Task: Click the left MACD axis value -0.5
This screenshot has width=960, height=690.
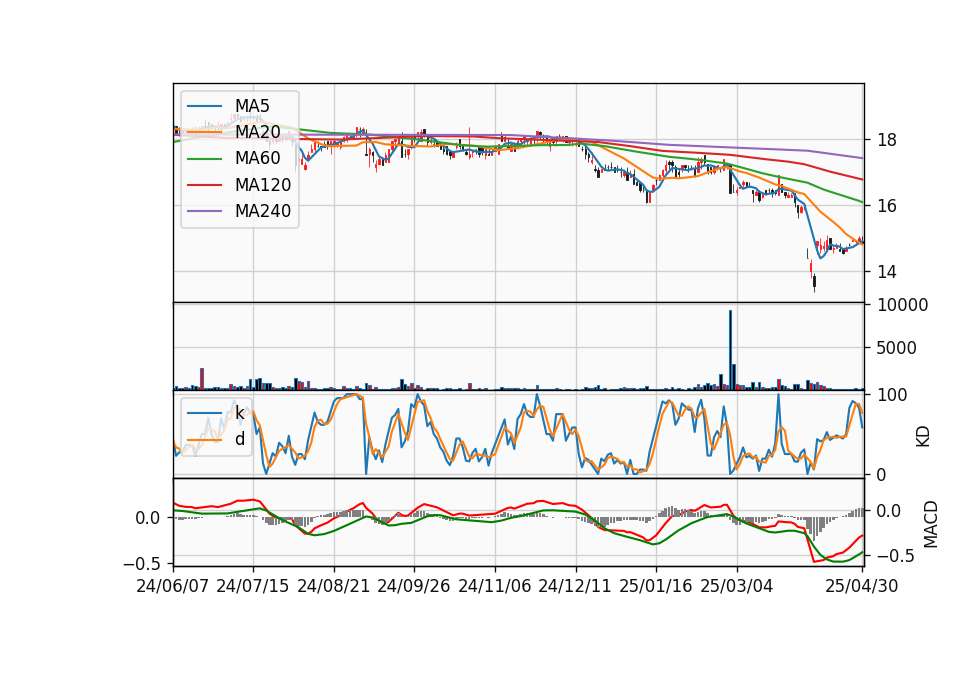Action: pyautogui.click(x=142, y=563)
